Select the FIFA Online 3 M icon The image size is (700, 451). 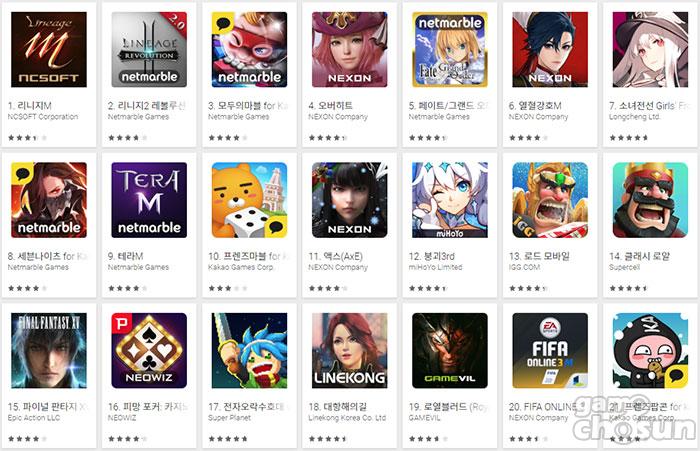pyautogui.click(x=550, y=351)
